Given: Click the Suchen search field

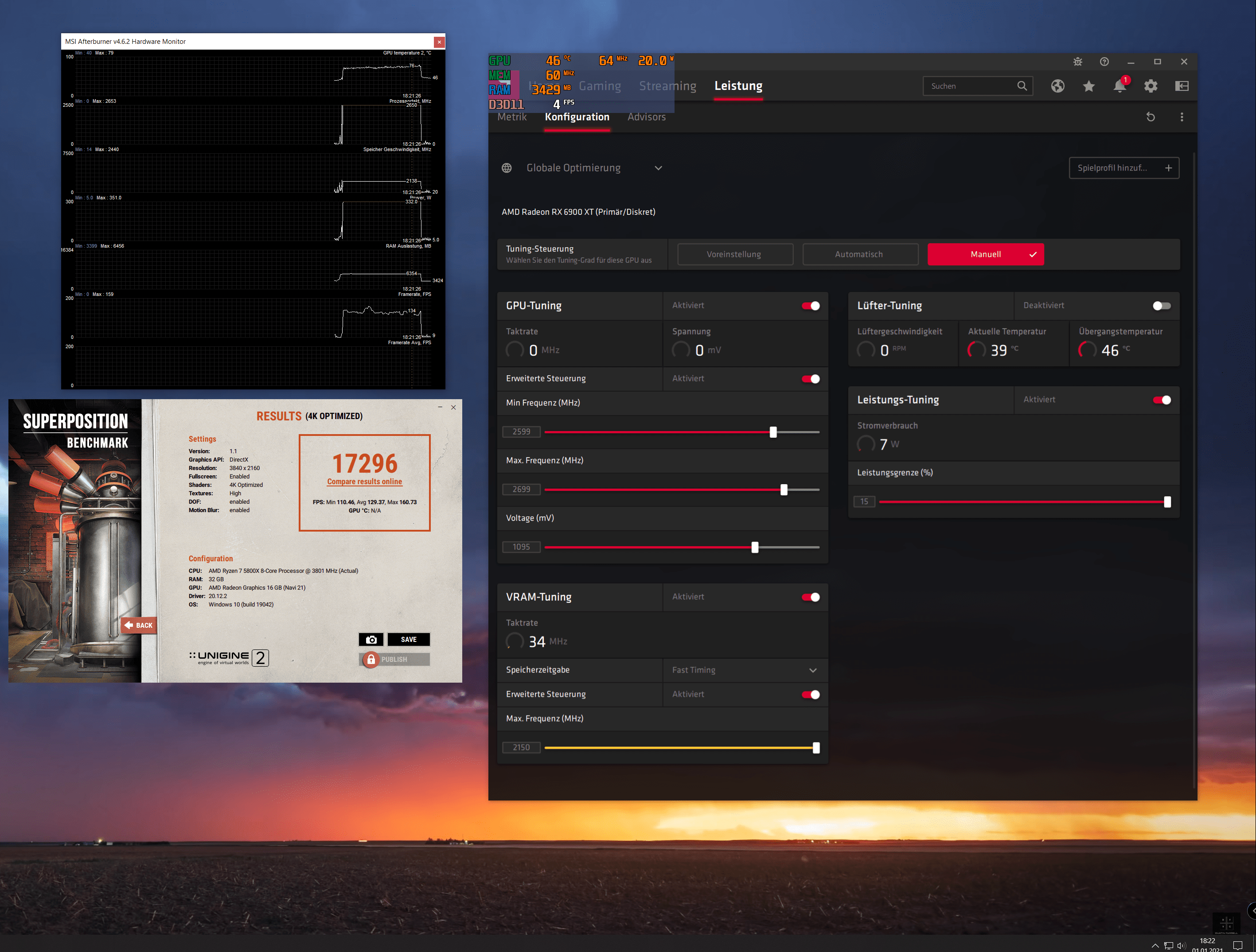Looking at the screenshot, I should [977, 85].
